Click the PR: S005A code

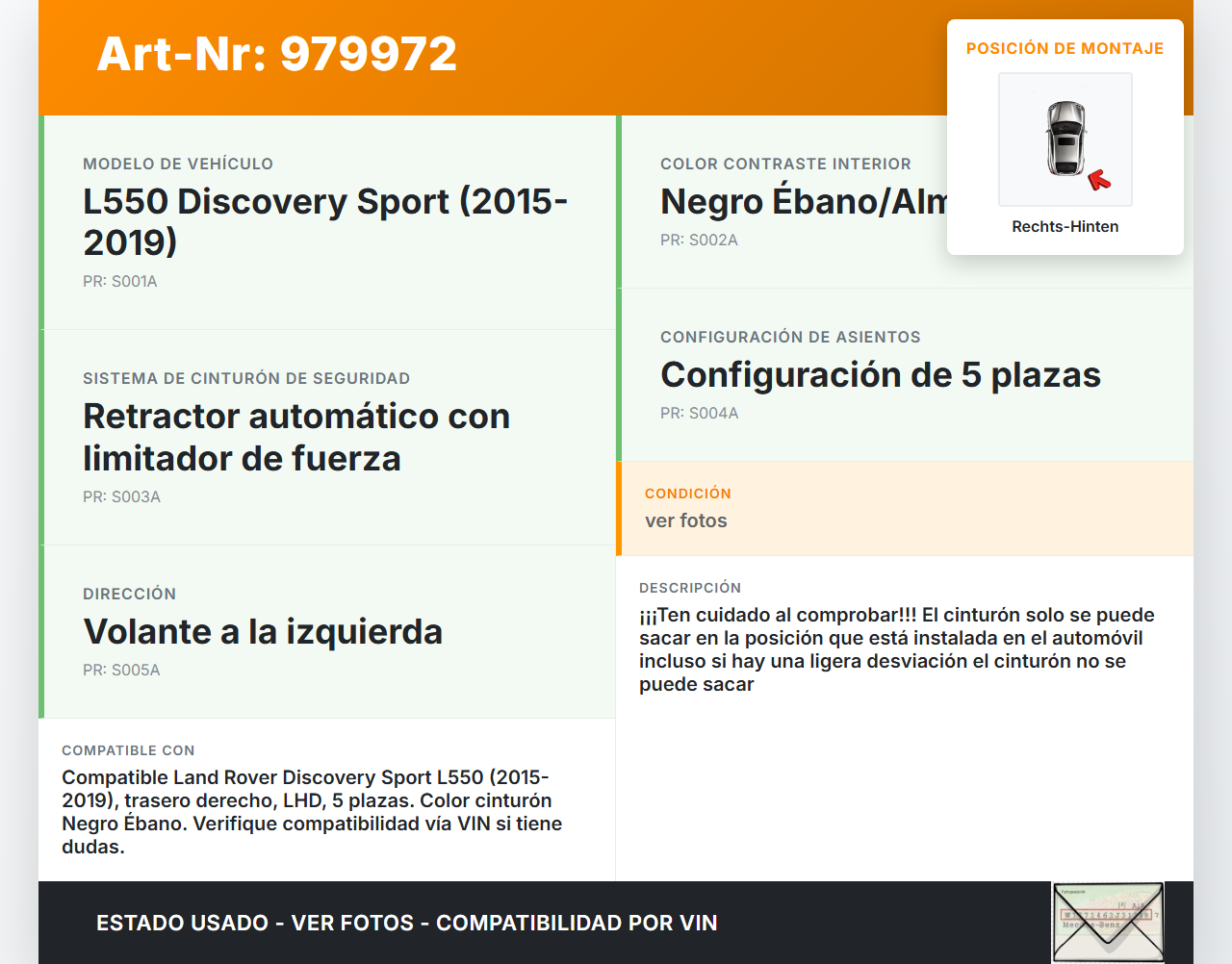coord(121,670)
